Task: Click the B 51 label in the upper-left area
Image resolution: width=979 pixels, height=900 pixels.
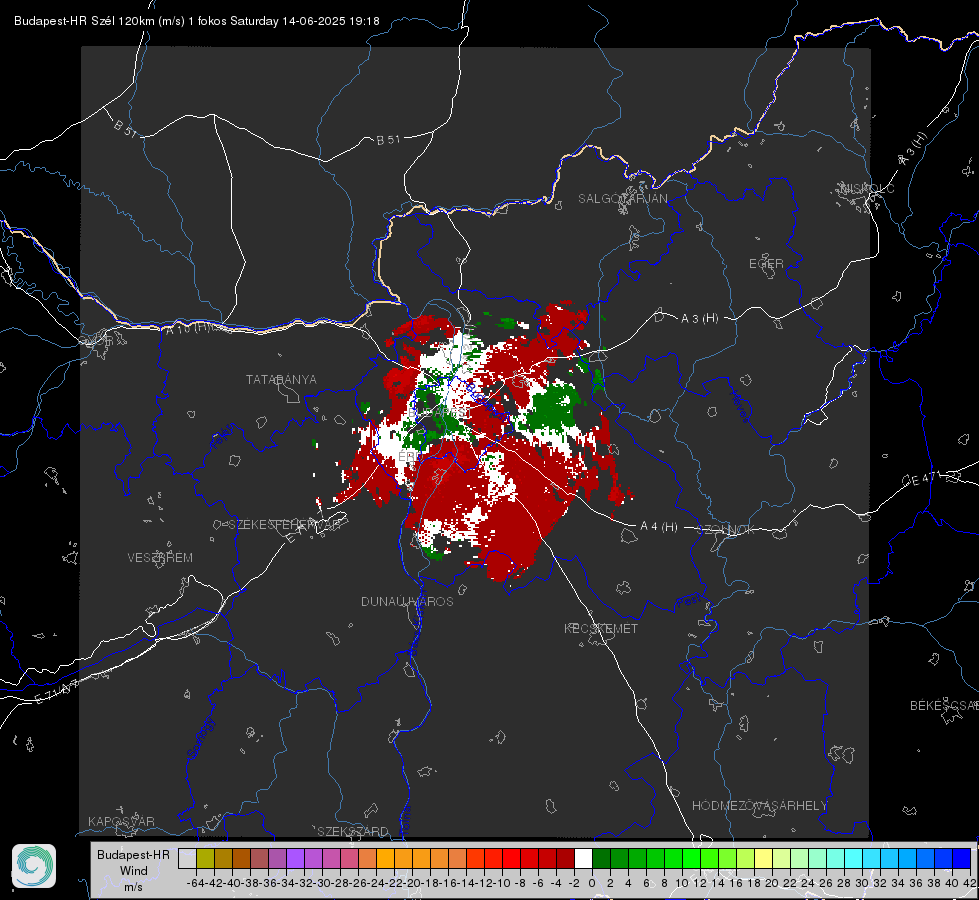Action: click(125, 128)
